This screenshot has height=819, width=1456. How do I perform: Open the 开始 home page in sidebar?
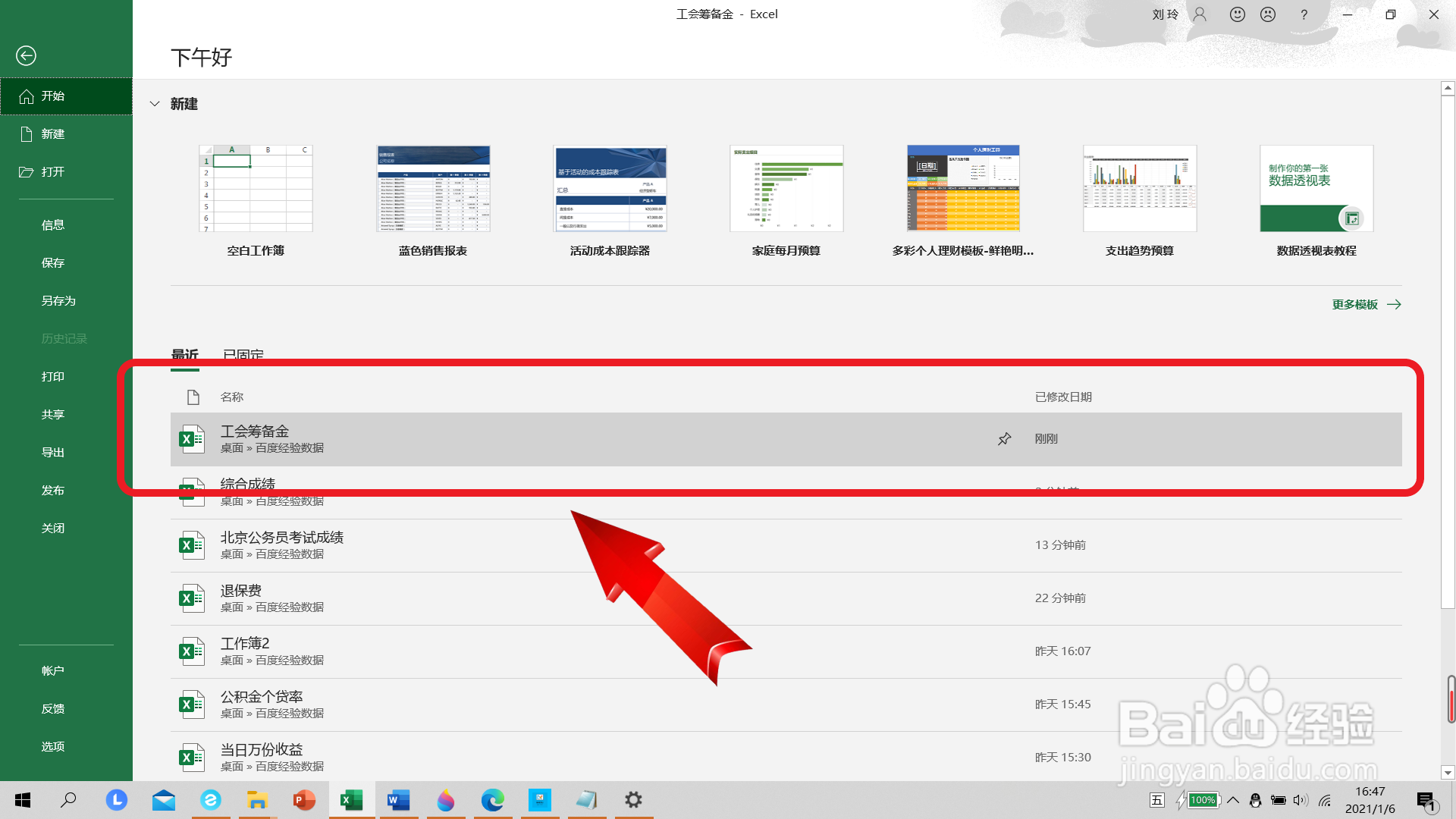(66, 96)
